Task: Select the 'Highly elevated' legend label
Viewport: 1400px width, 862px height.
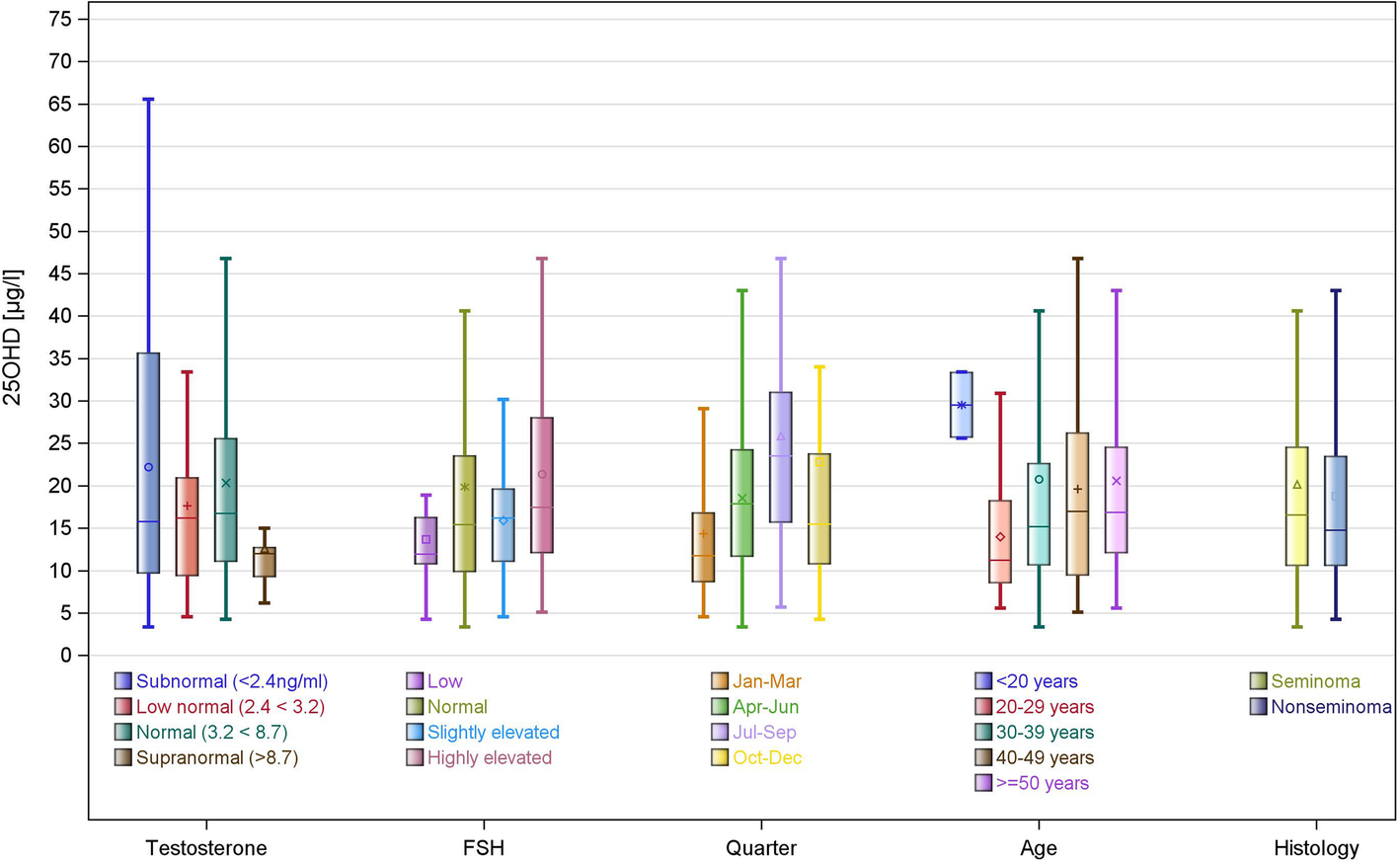Action: pyautogui.click(x=490, y=758)
